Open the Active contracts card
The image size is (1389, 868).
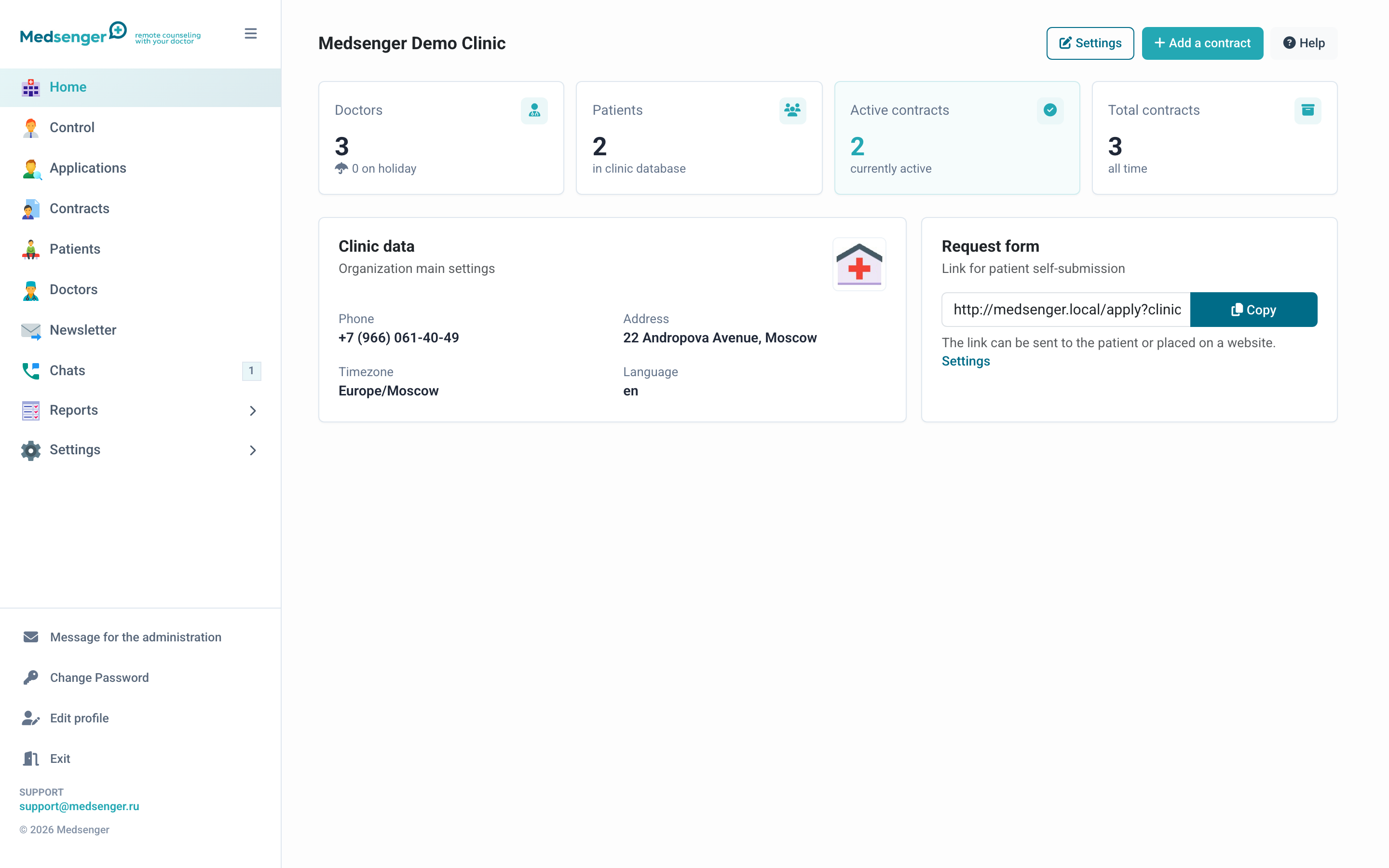(x=956, y=138)
